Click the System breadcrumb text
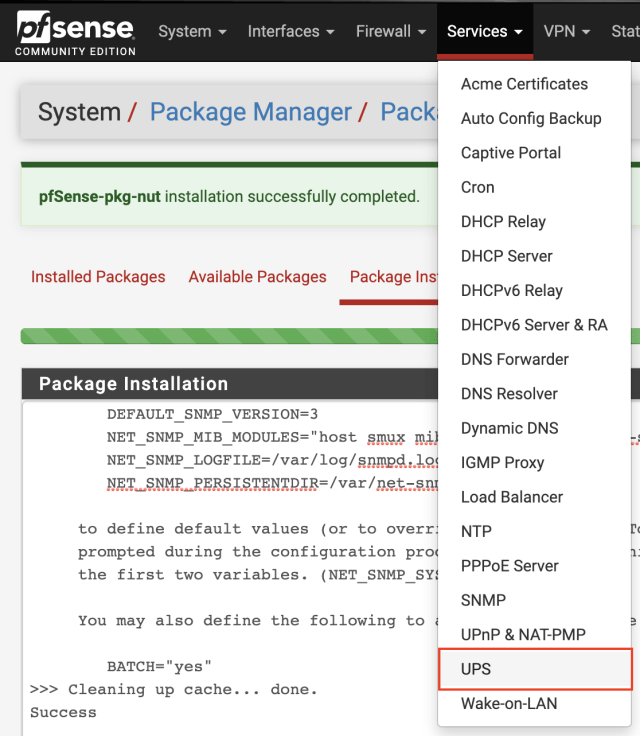The image size is (640, 736). pos(79,112)
